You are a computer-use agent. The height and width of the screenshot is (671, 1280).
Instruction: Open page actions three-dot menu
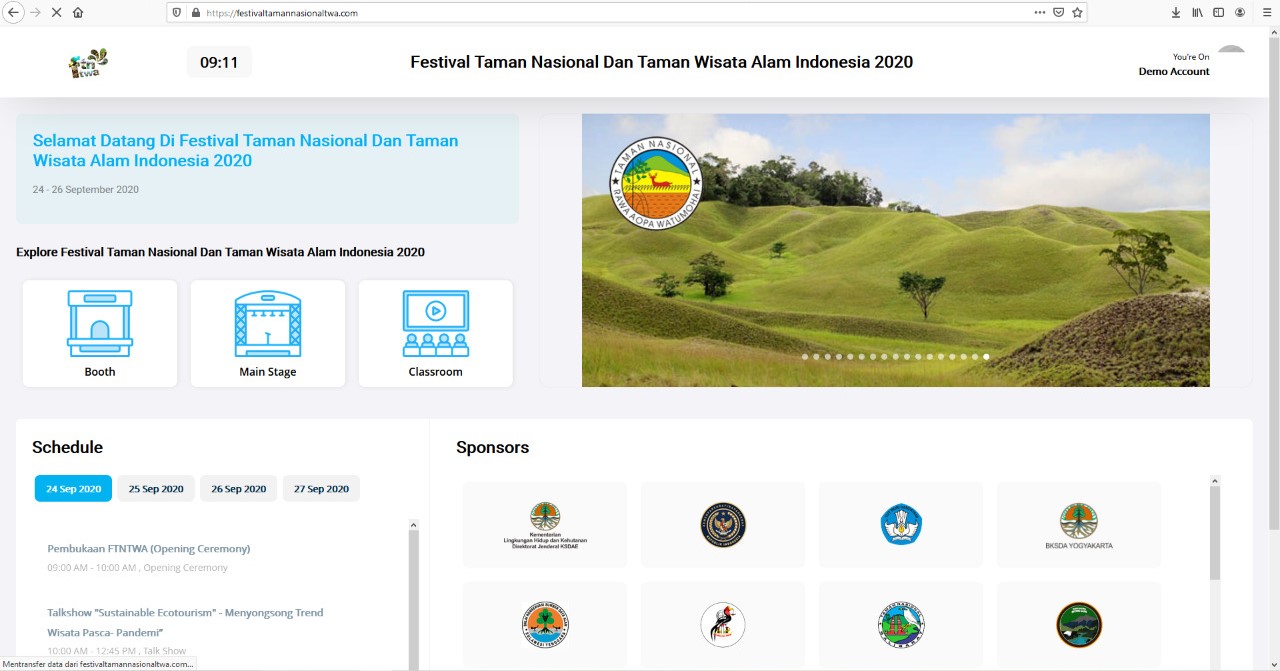pyautogui.click(x=1040, y=13)
